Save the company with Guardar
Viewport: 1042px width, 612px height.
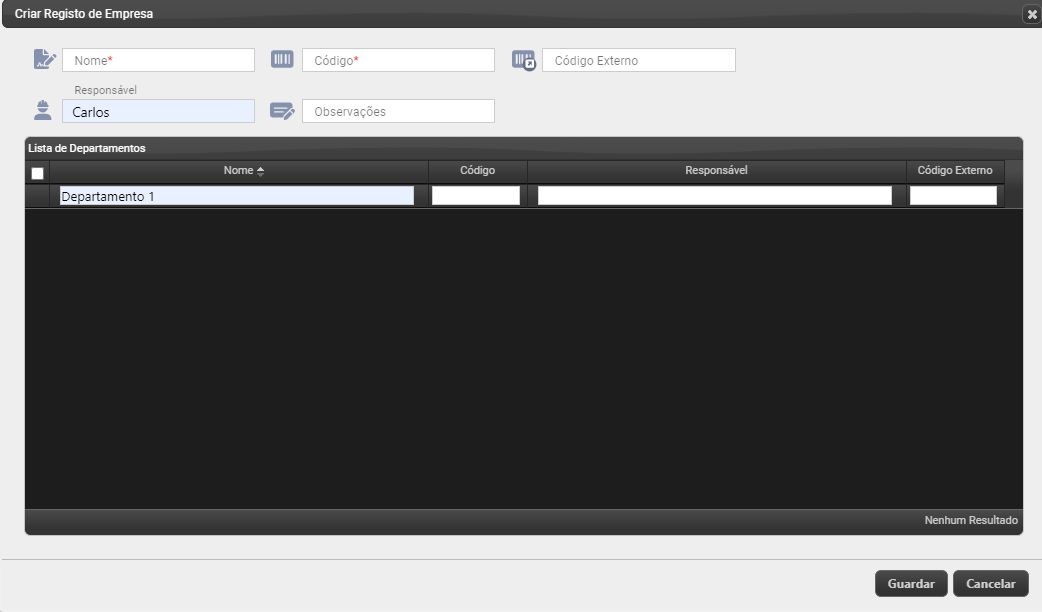(911, 583)
